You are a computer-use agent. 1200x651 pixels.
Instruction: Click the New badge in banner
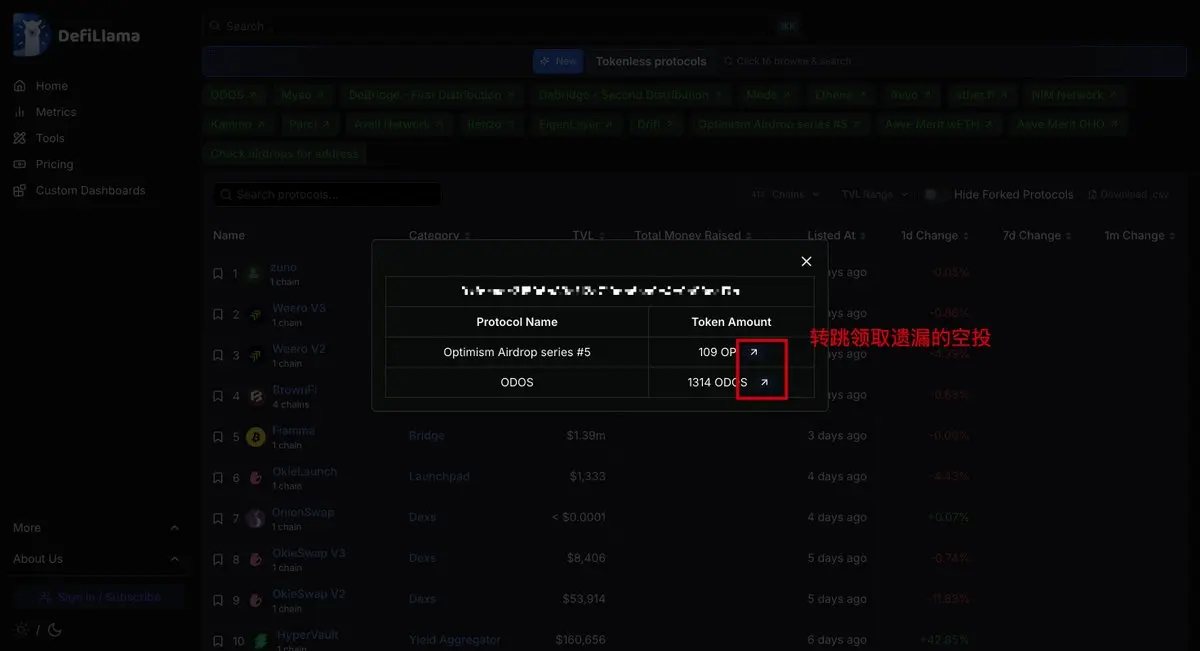pyautogui.click(x=558, y=61)
